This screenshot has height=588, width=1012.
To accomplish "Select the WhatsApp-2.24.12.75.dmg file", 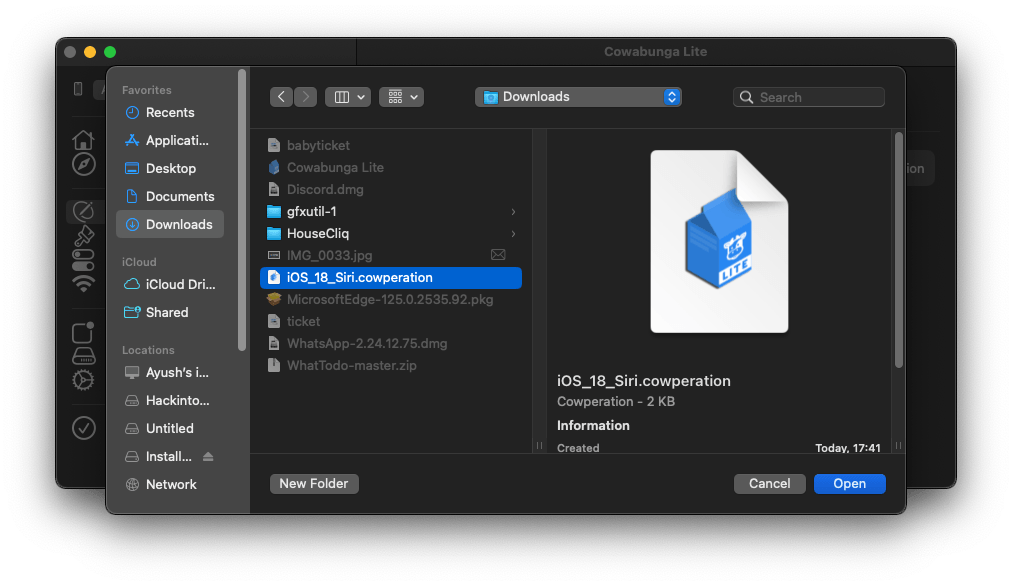I will tap(390, 343).
